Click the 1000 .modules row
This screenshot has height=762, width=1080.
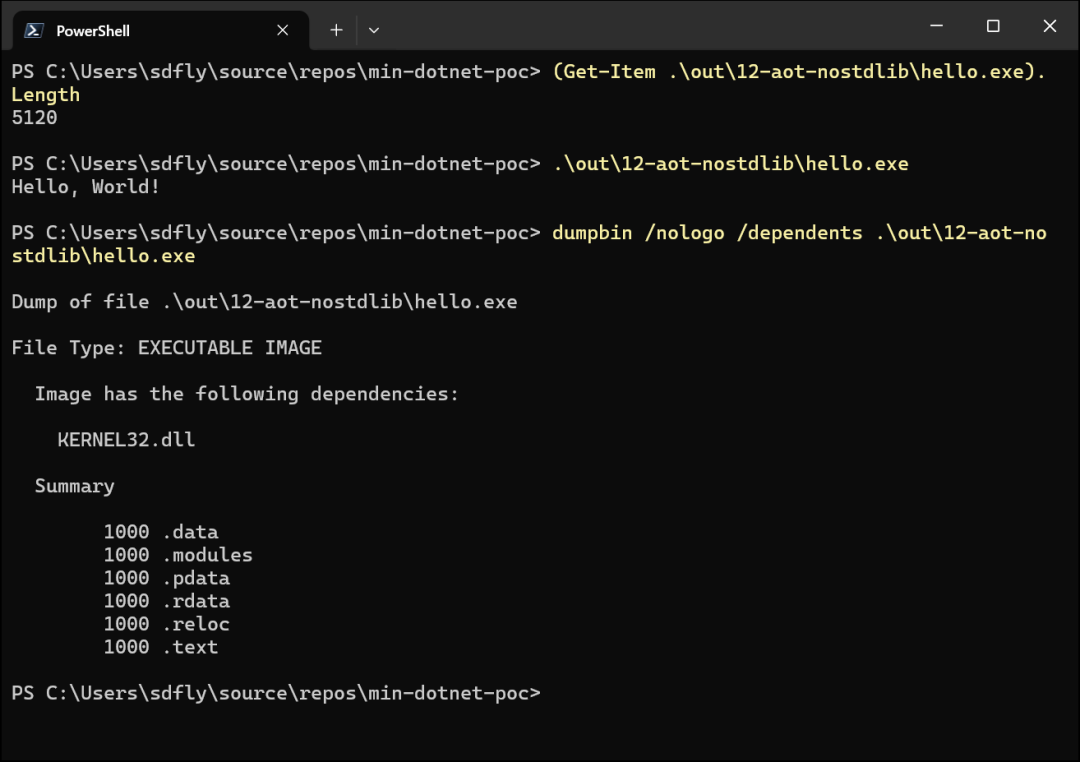tap(178, 555)
